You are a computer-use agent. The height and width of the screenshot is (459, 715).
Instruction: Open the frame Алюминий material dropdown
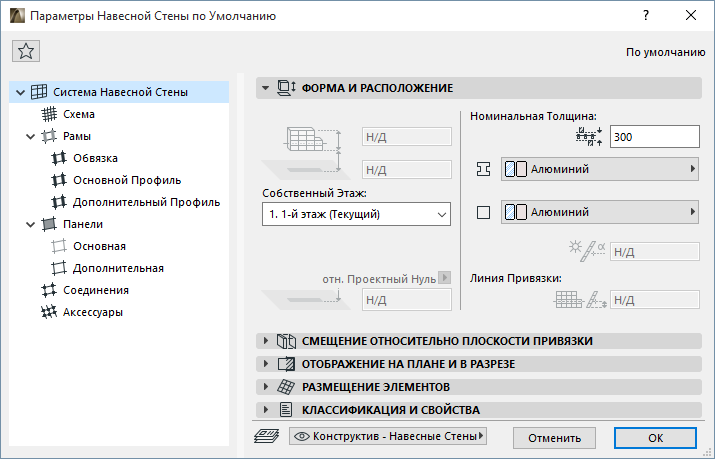pos(600,169)
